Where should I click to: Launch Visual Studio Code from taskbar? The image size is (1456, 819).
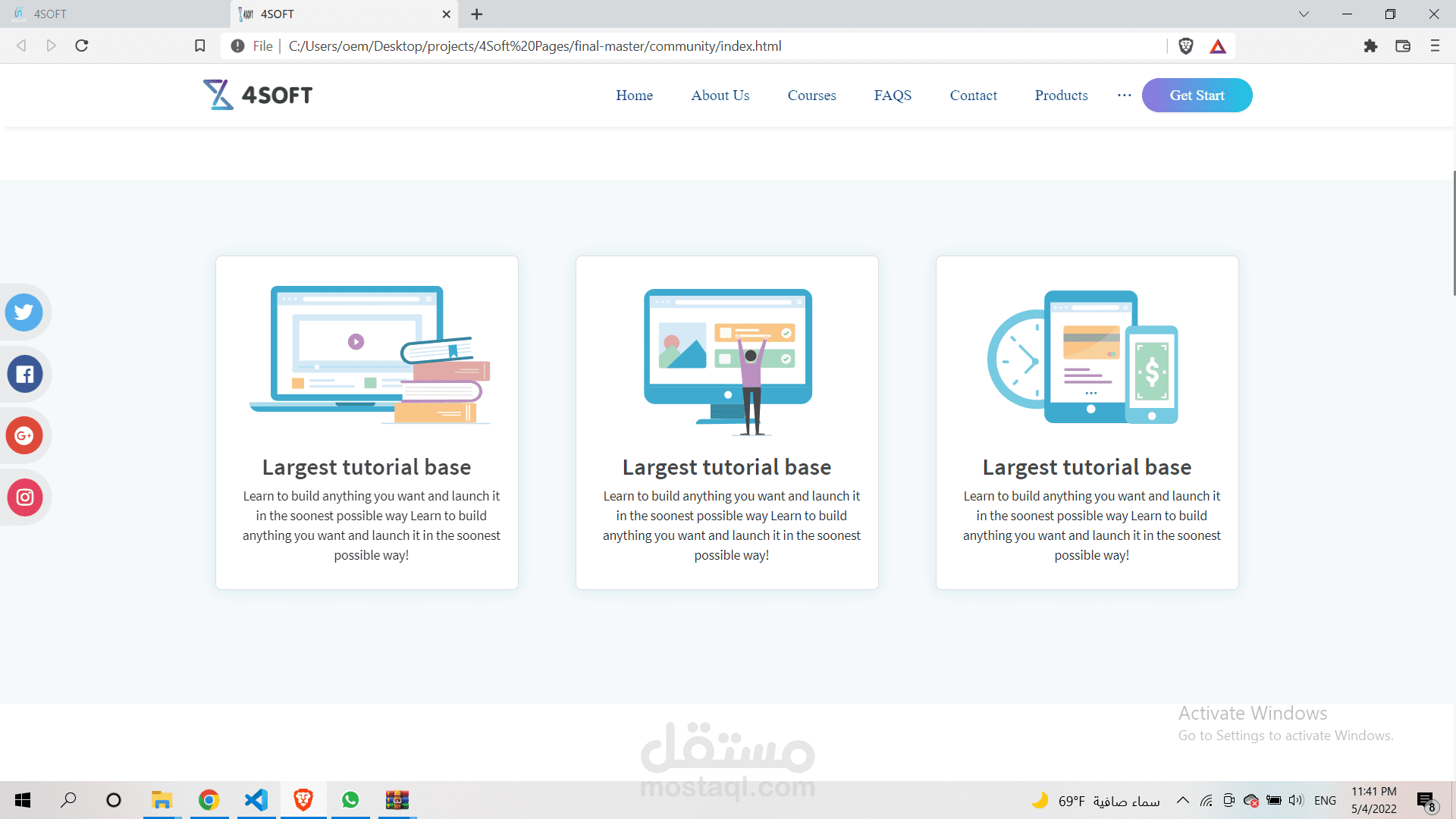tap(256, 800)
